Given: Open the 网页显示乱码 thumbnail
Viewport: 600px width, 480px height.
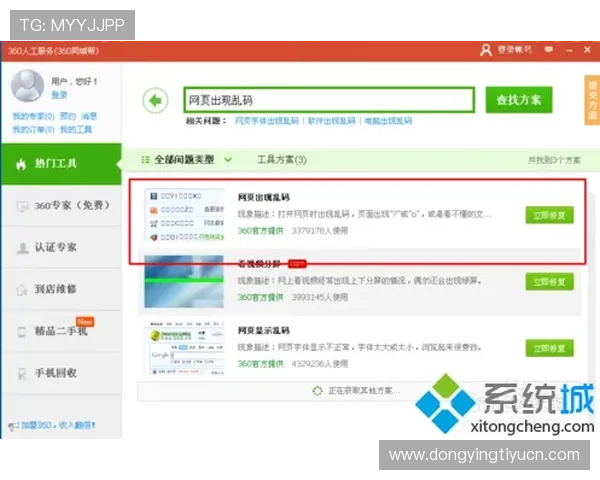Looking at the screenshot, I should point(184,348).
